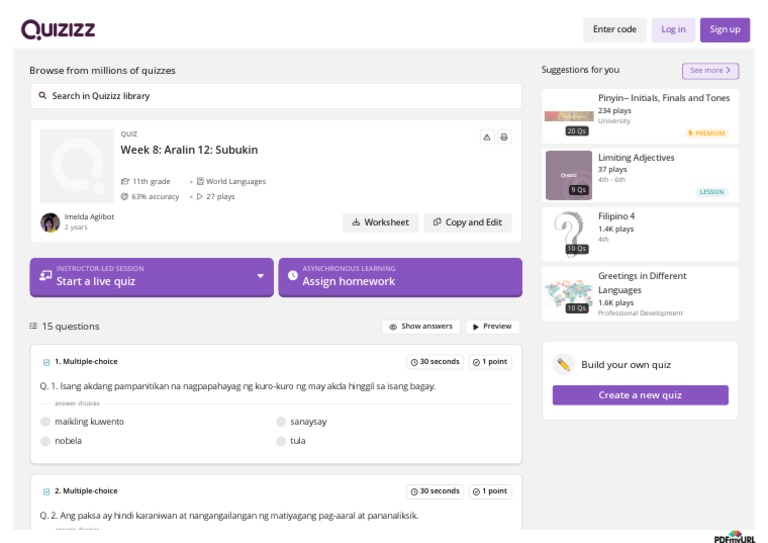Click the magnifier search icon
This screenshot has width=768, height=543.
point(43,96)
